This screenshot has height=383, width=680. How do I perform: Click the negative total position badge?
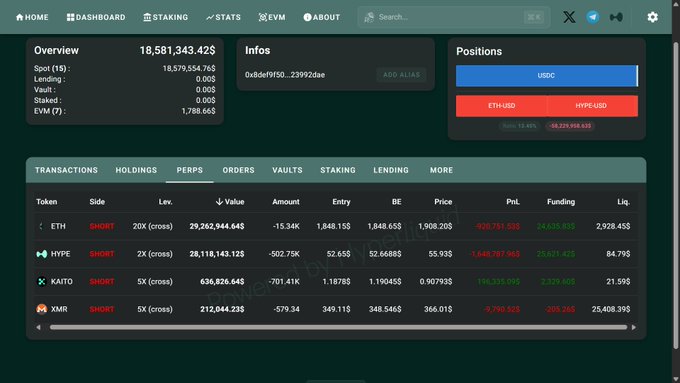[x=570, y=126]
